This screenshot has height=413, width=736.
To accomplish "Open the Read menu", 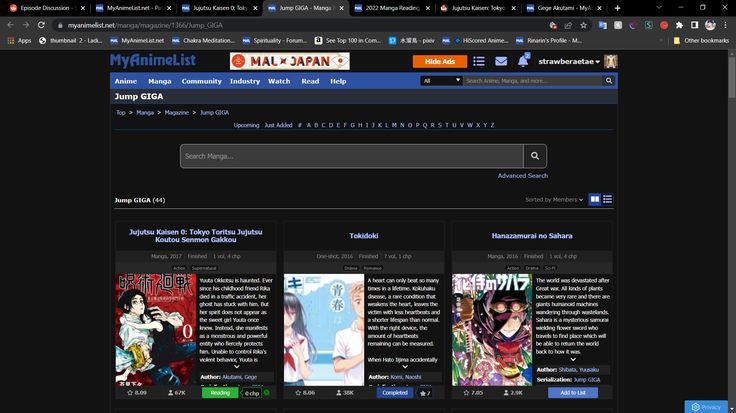I will click(310, 81).
